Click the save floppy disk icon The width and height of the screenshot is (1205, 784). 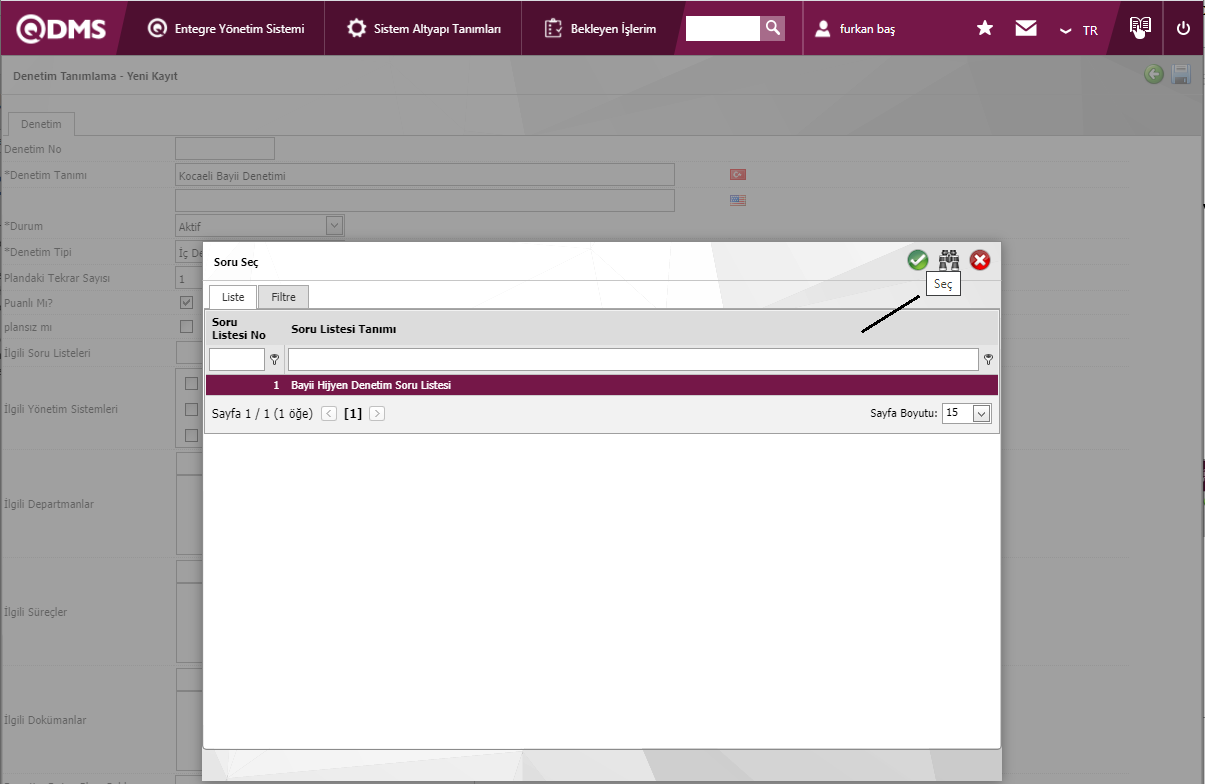click(x=1181, y=74)
